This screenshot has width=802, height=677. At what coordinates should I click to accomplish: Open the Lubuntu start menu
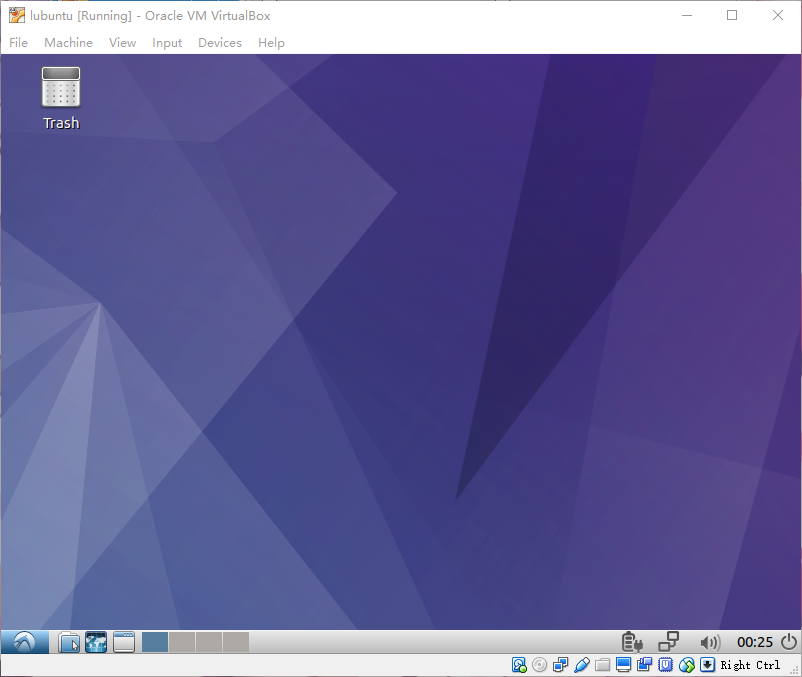[26, 642]
